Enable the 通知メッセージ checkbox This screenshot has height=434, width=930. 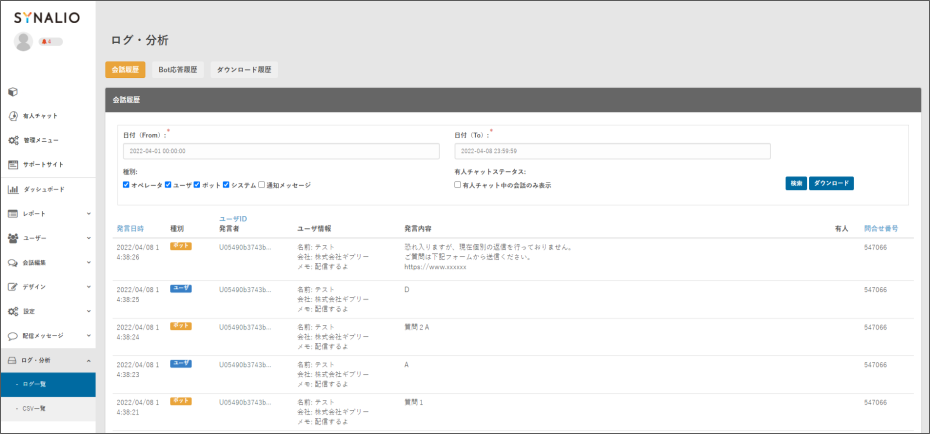tap(262, 185)
